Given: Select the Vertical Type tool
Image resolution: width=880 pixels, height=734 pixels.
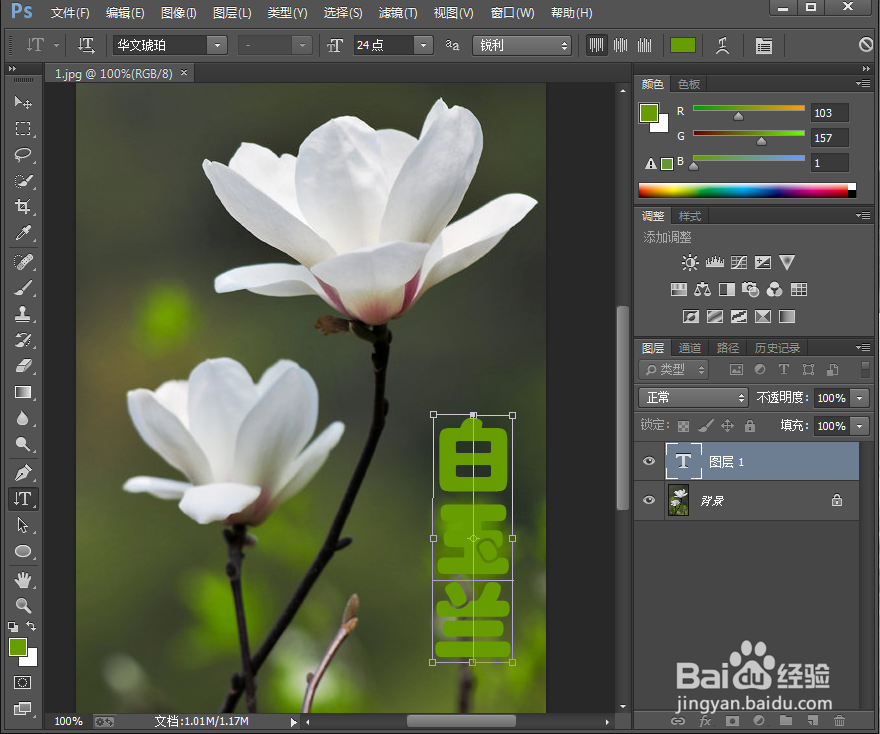Looking at the screenshot, I should tap(23, 498).
